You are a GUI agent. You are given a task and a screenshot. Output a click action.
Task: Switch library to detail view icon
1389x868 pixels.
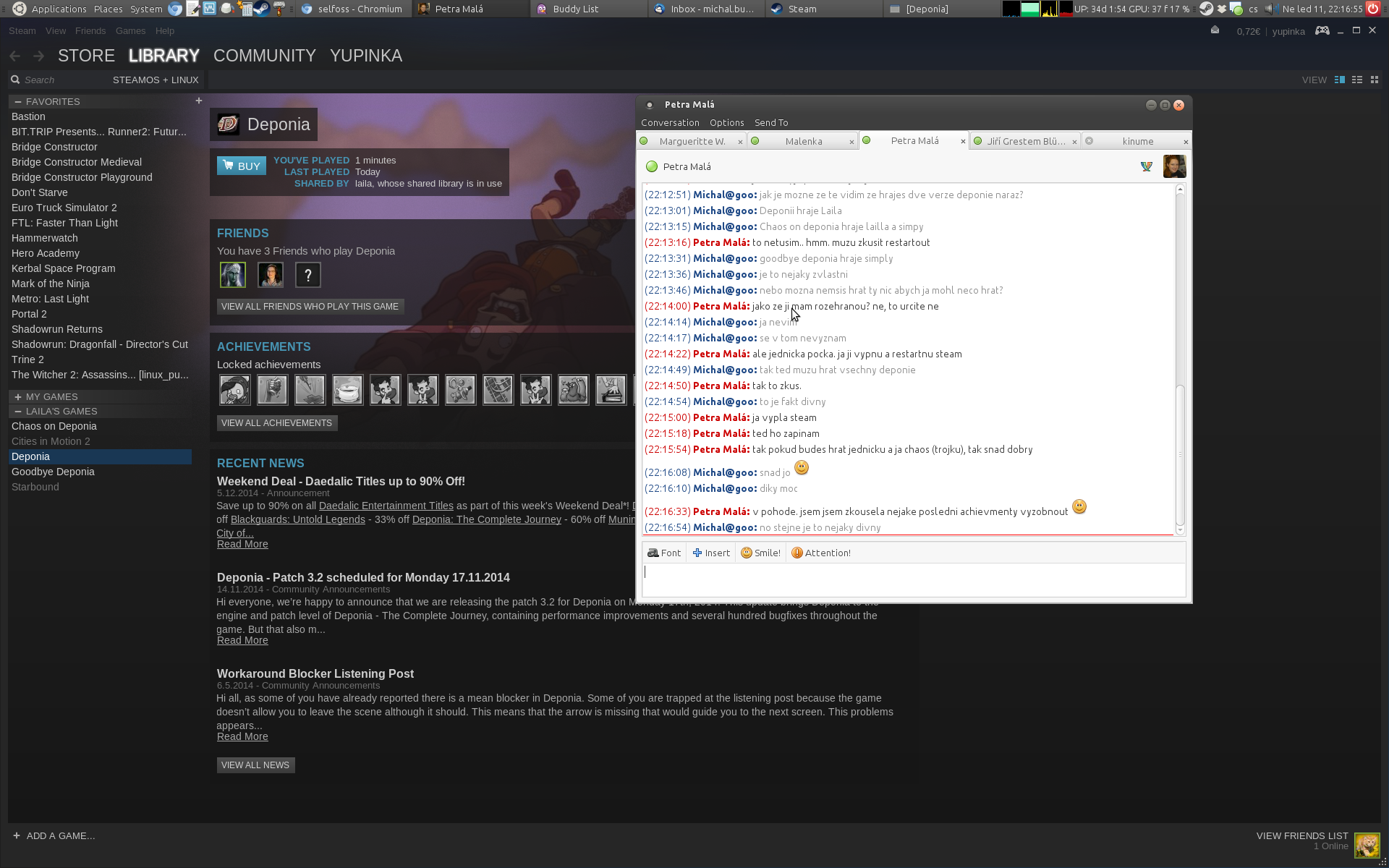coord(1340,80)
